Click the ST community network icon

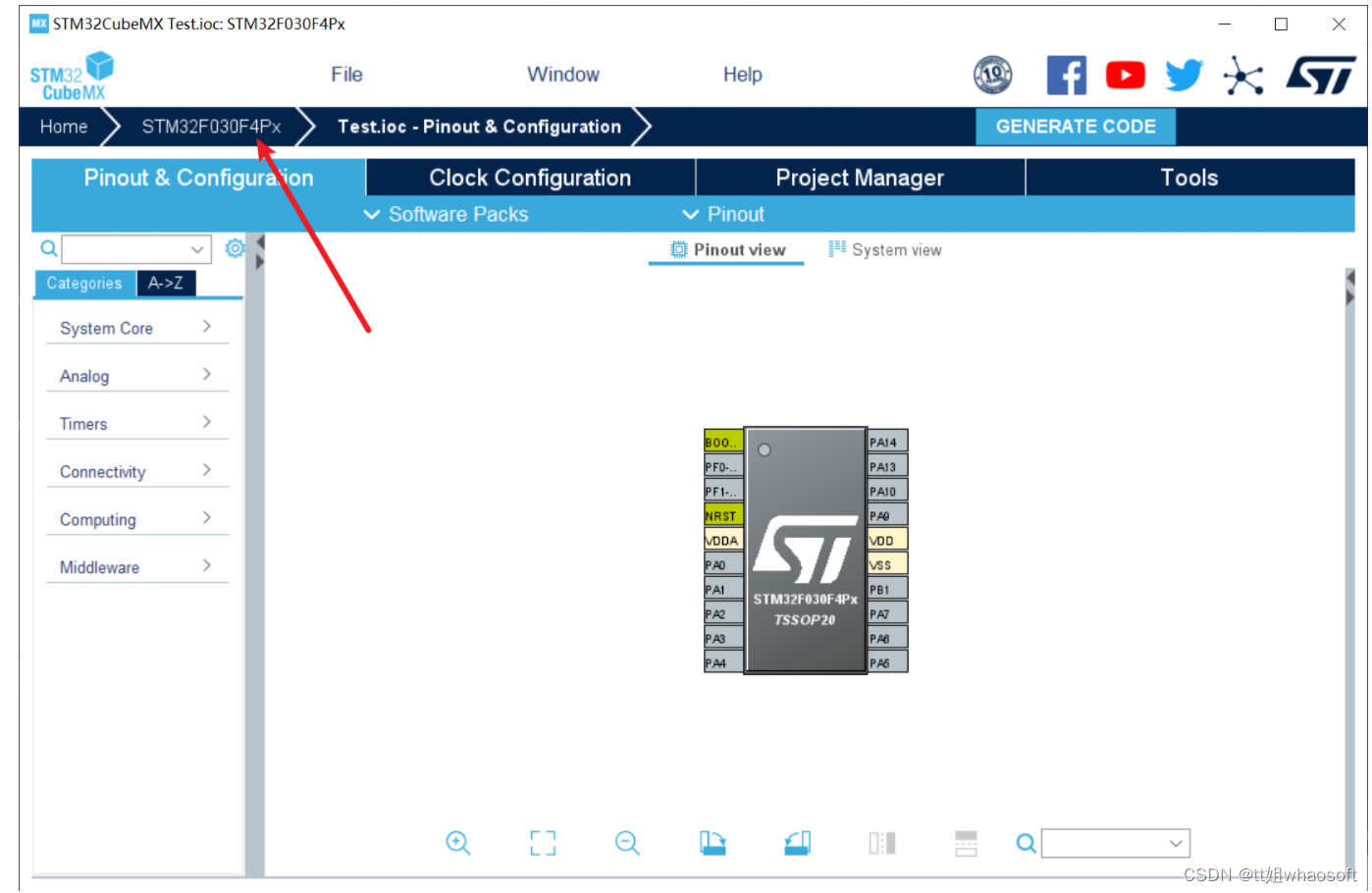1243,75
